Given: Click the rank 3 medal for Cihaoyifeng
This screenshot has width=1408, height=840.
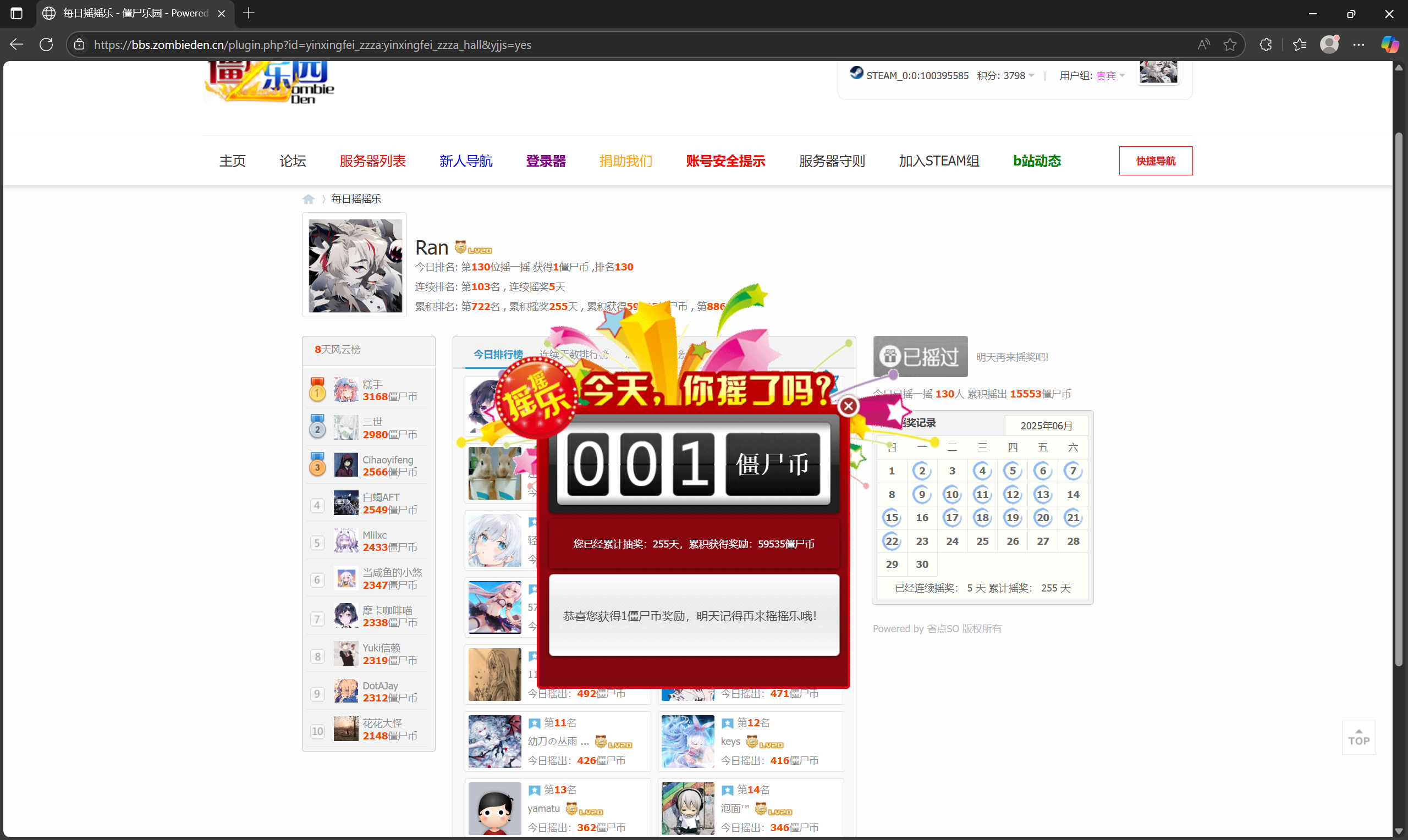Looking at the screenshot, I should pos(317,465).
